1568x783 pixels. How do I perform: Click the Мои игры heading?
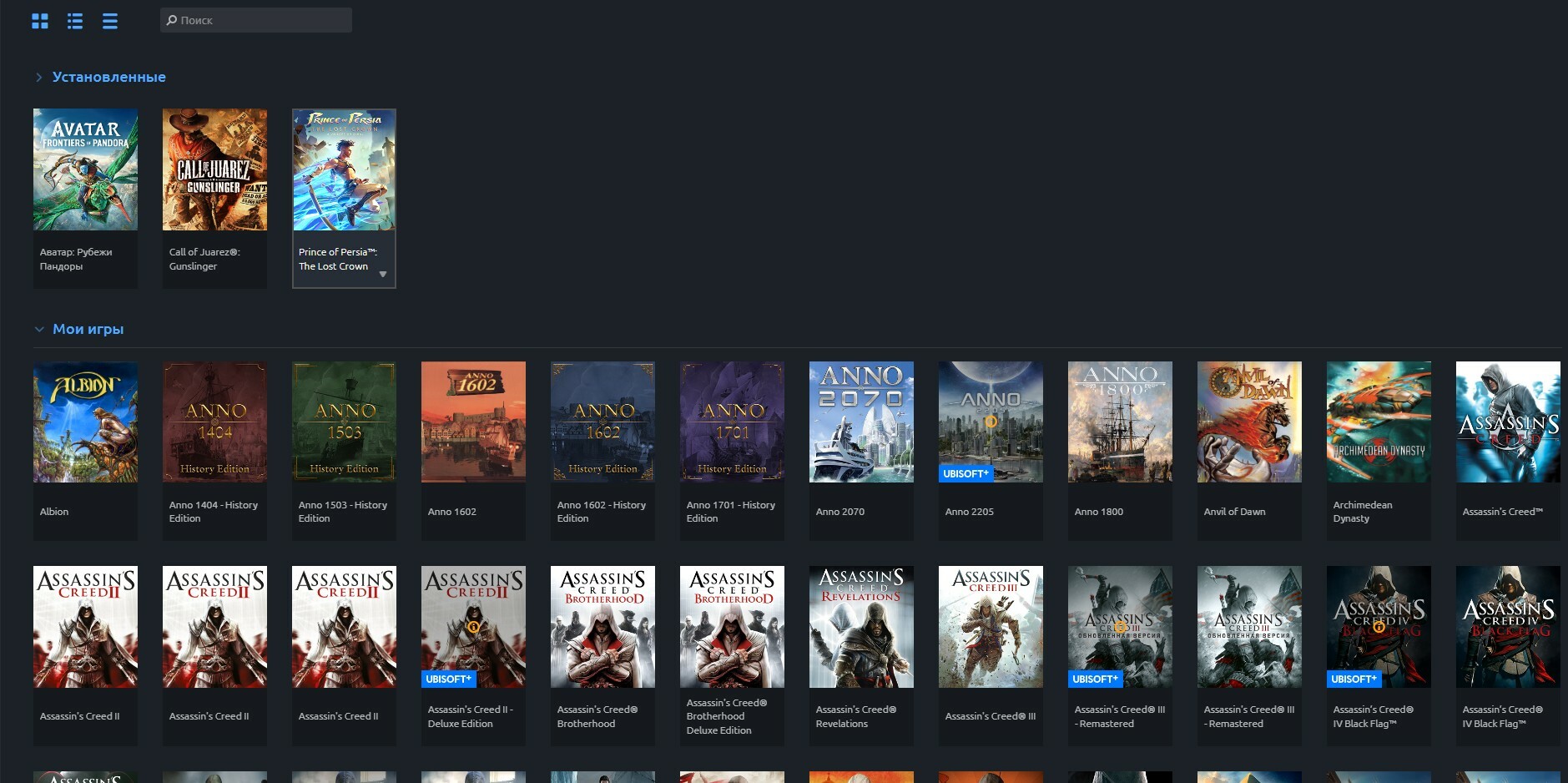(88, 329)
